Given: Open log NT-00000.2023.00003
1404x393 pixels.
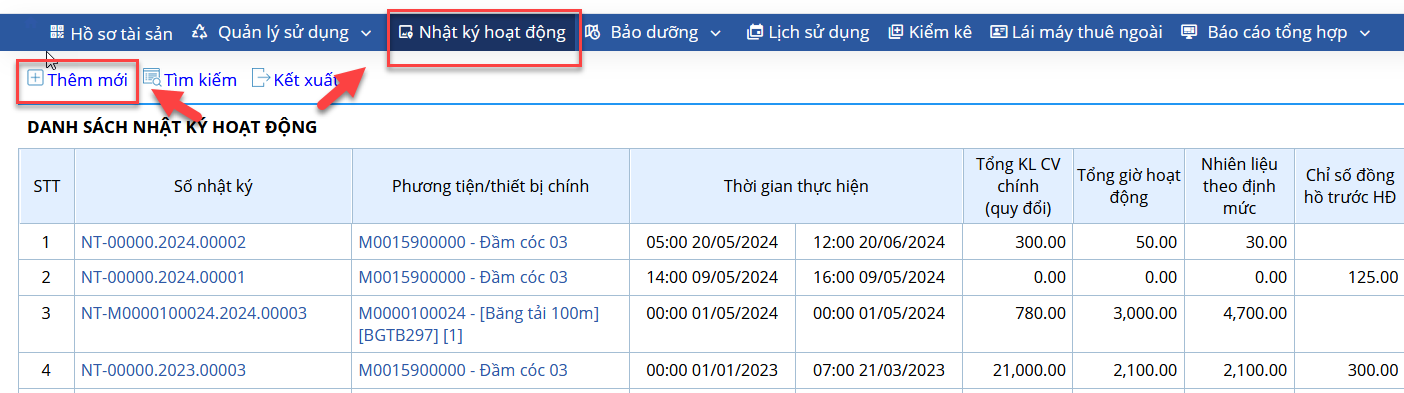Looking at the screenshot, I should pos(163,370).
